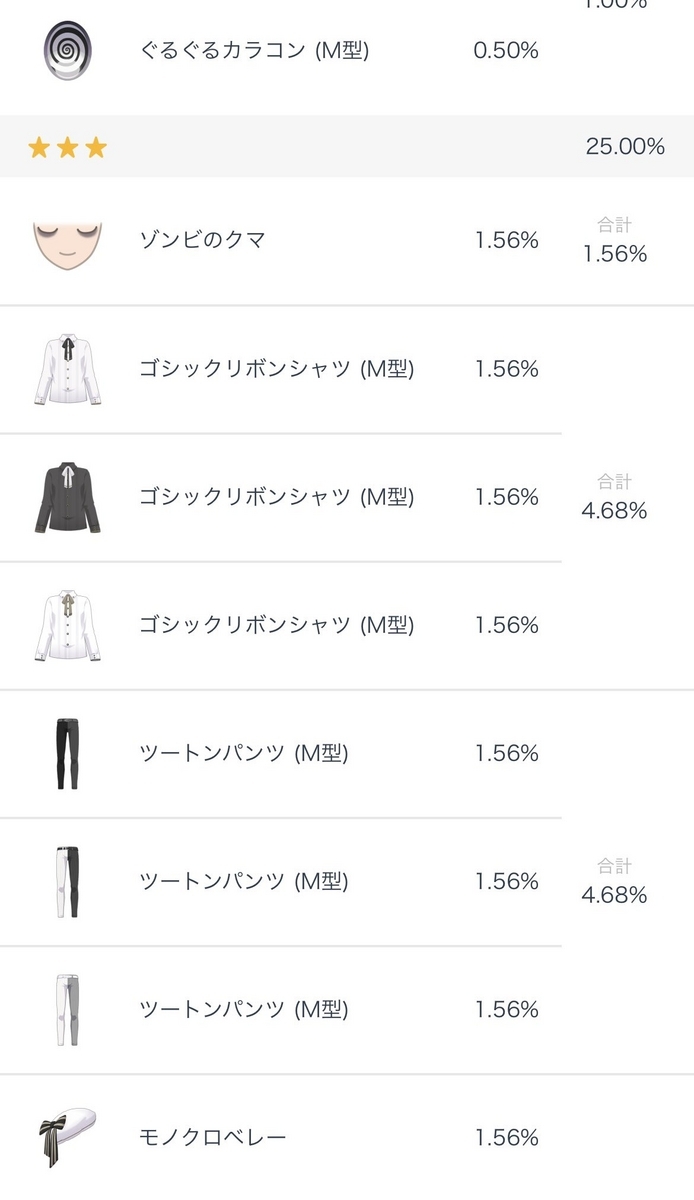Pick the white shirt with gold ribbon
The width and height of the screenshot is (694, 1200).
click(x=67, y=625)
